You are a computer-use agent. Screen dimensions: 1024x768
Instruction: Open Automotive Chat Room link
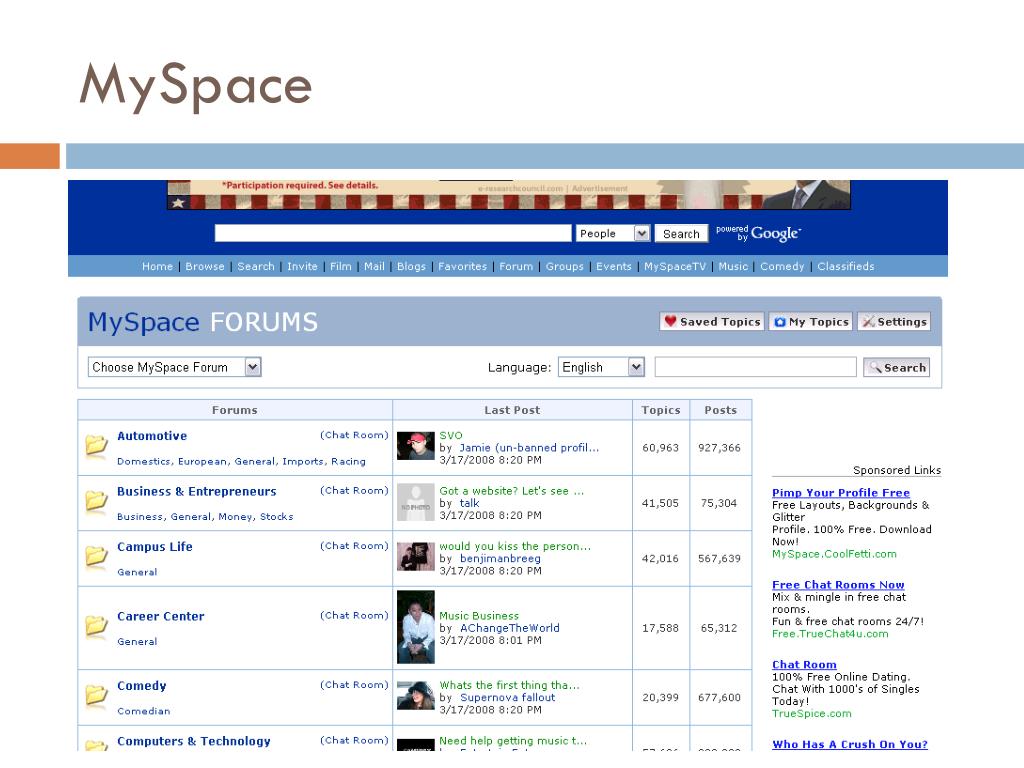(x=354, y=435)
